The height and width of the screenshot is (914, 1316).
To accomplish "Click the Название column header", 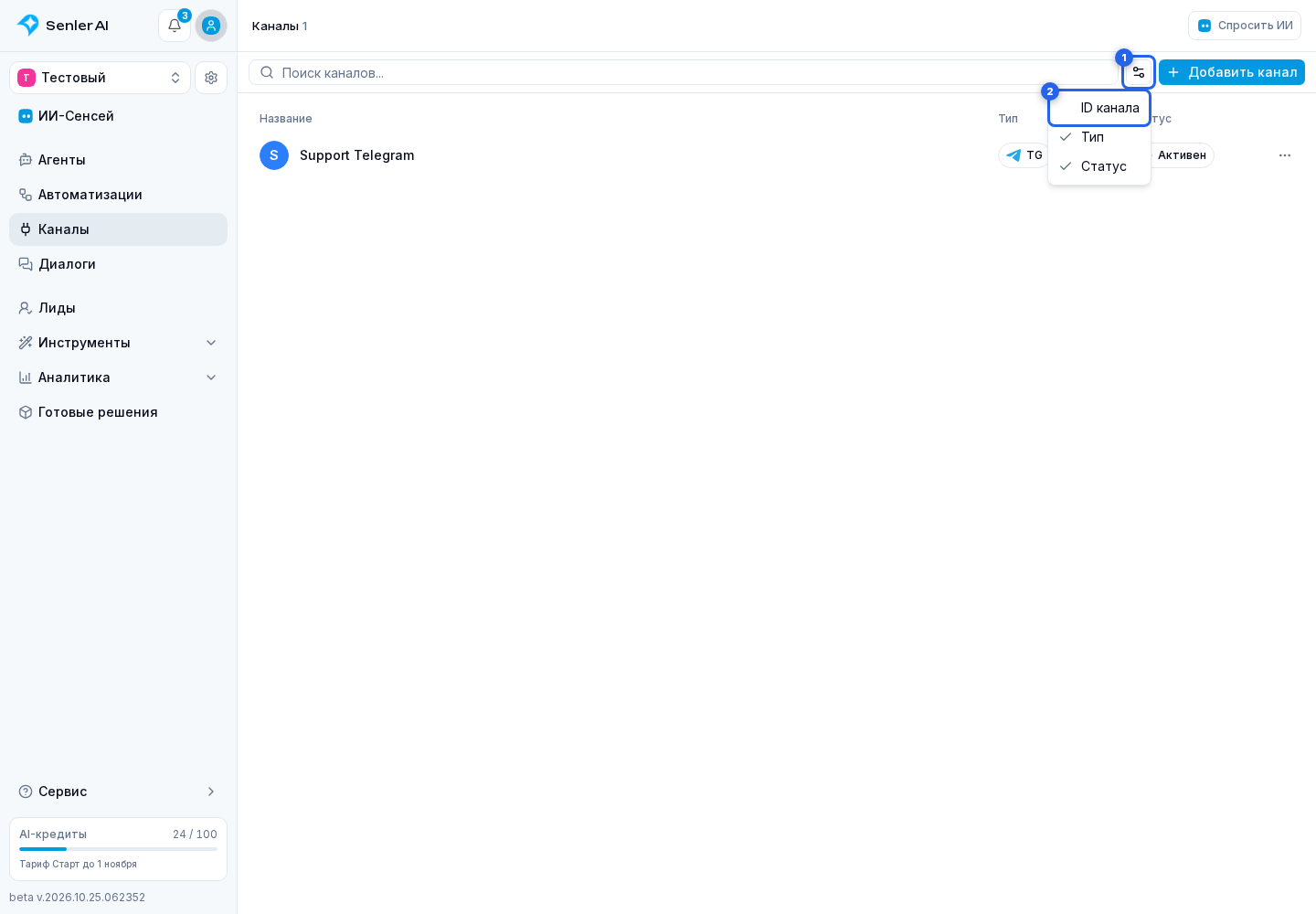I will (x=286, y=119).
